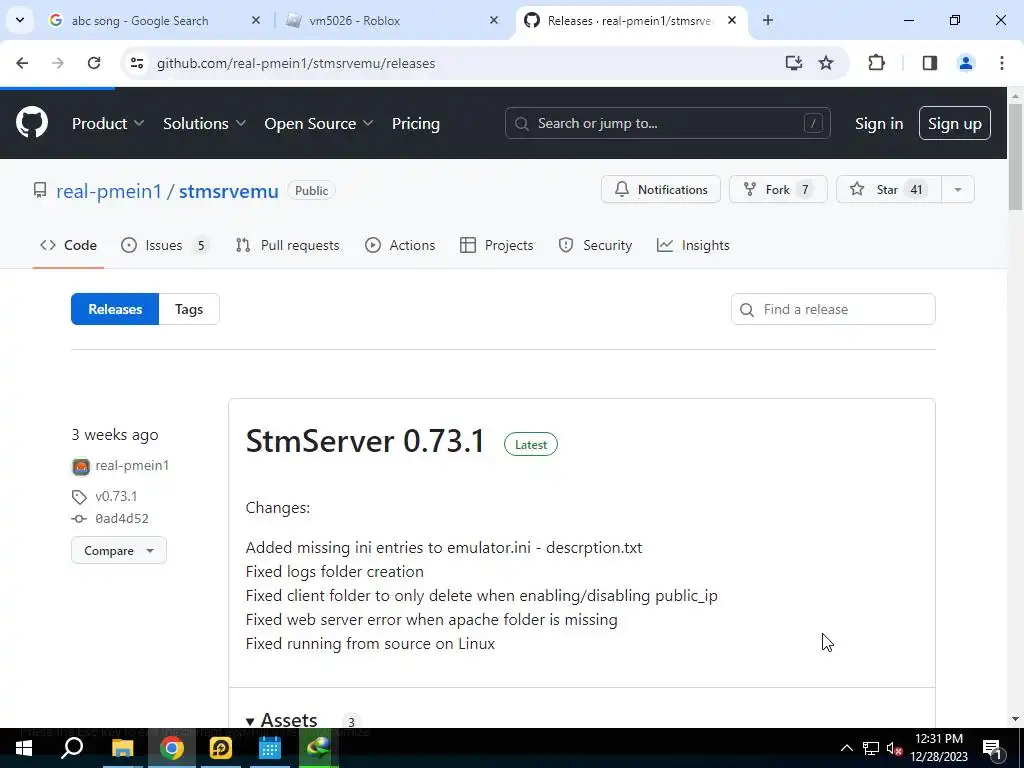
Task: Star the repository
Action: [889, 189]
